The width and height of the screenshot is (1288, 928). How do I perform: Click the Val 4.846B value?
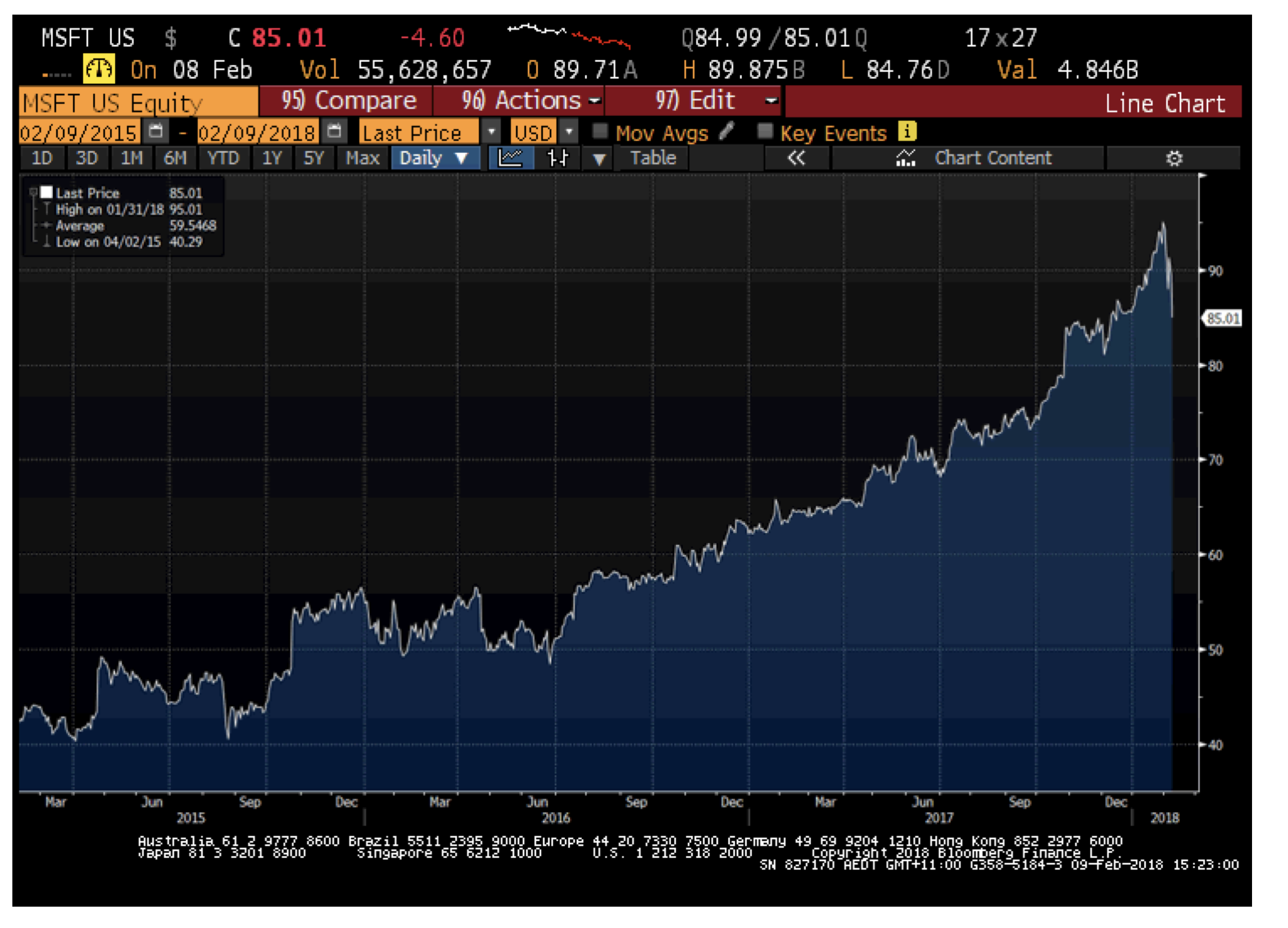coord(1068,70)
